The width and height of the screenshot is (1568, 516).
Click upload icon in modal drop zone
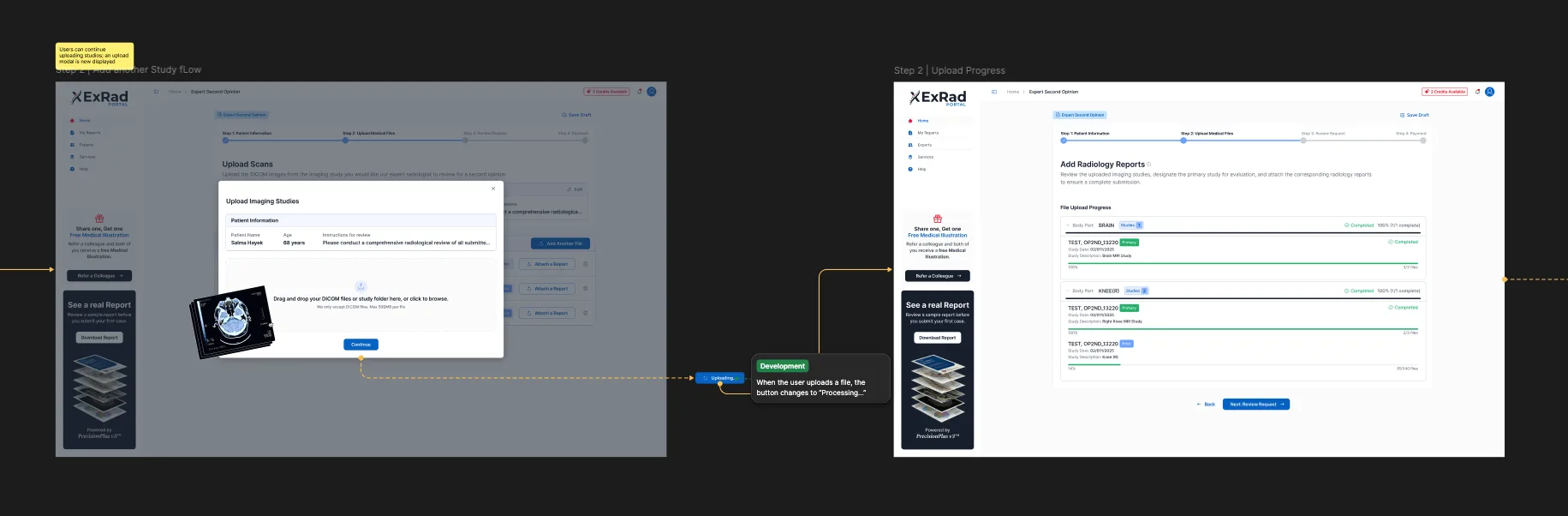click(x=361, y=286)
